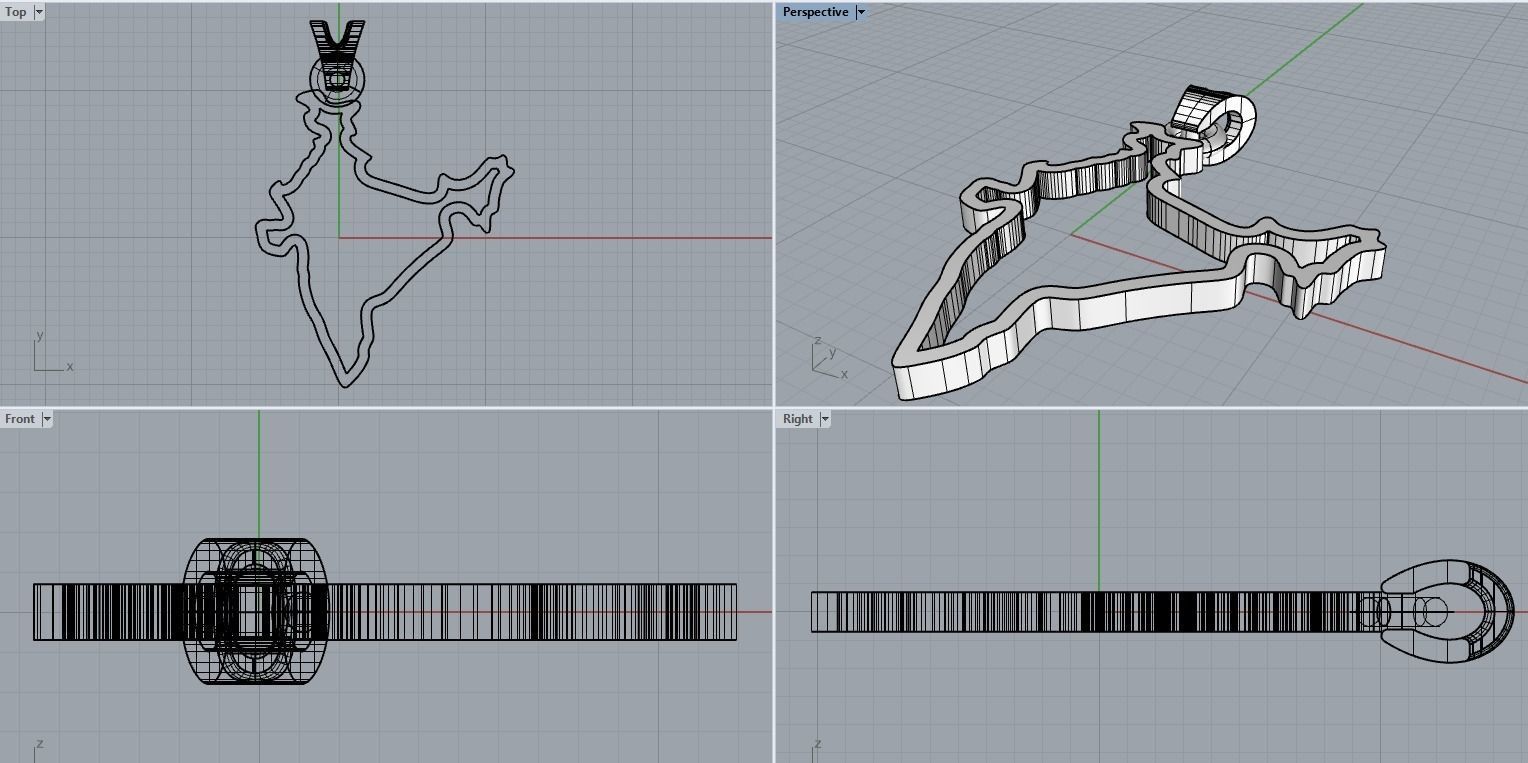Screen dimensions: 1528x763
Task: Activate the Right viewport title label
Action: 797,419
